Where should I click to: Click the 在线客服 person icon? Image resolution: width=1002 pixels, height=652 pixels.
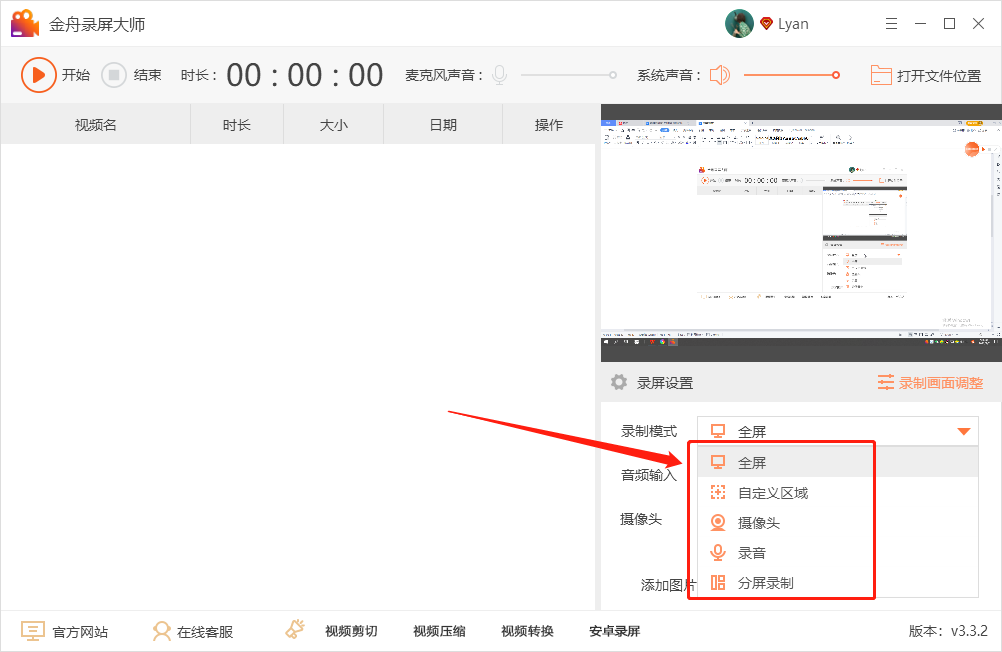click(162, 632)
